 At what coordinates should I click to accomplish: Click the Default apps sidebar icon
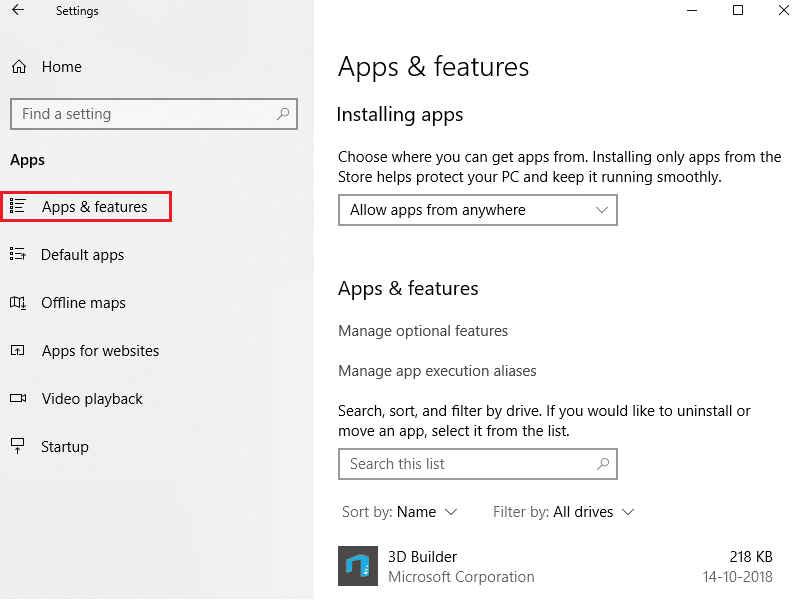pos(17,255)
